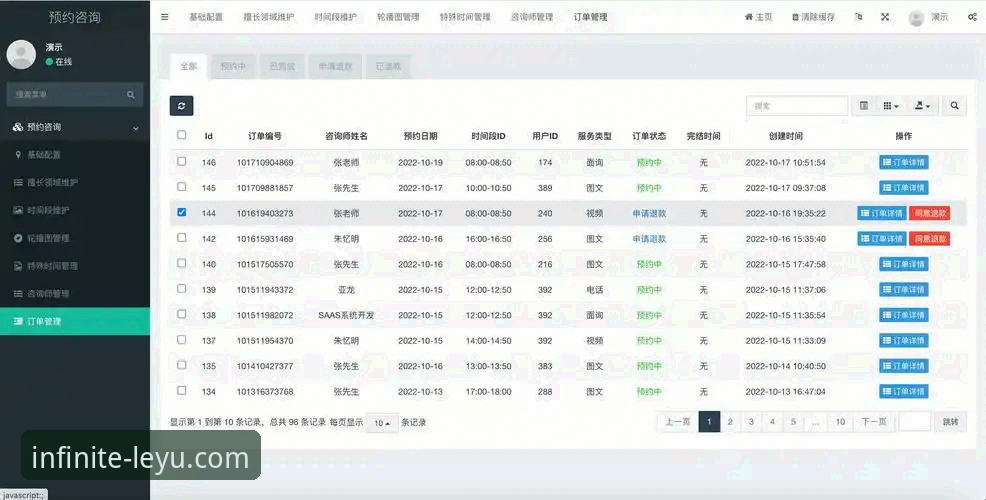Check the row 134 checkbox
986x500 pixels.
coord(182,391)
